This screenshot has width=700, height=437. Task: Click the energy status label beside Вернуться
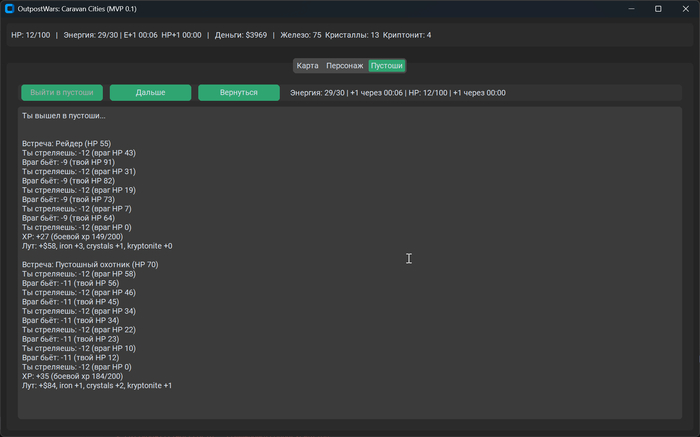[398, 93]
